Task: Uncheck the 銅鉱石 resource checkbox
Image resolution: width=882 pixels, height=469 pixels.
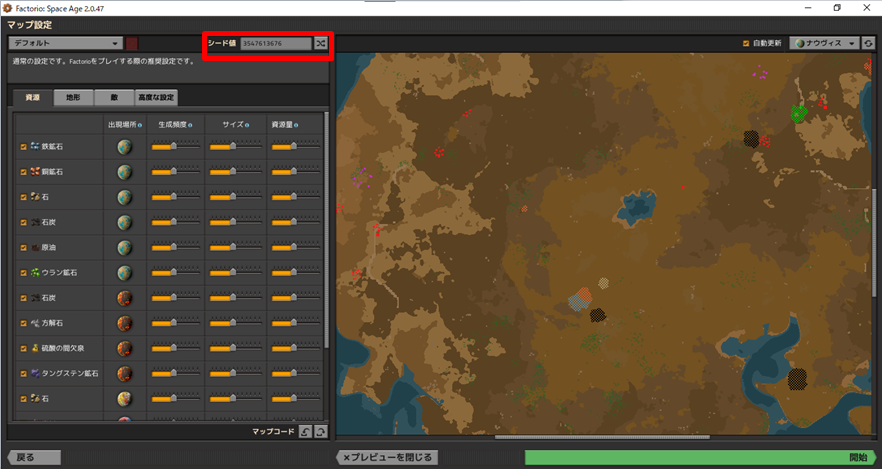Action: pos(24,172)
